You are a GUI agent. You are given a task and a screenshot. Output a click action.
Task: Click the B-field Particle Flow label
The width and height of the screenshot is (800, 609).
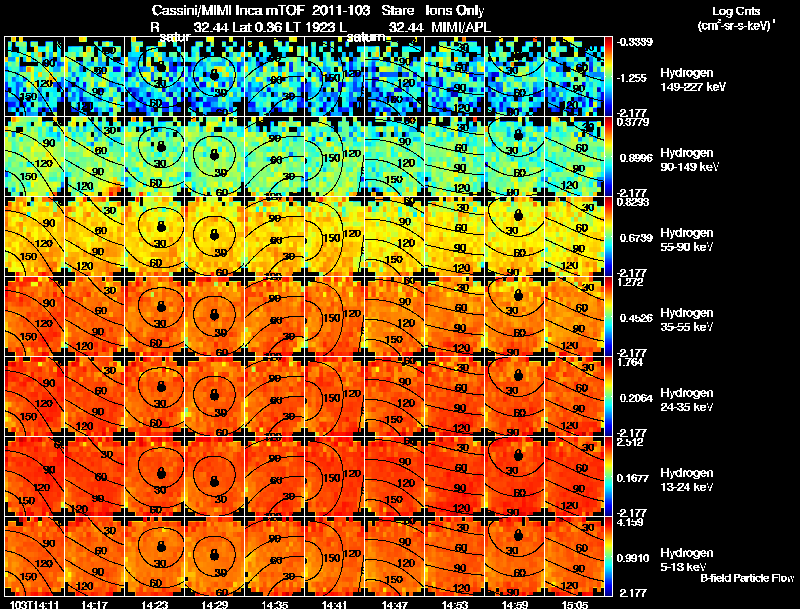tap(747, 578)
